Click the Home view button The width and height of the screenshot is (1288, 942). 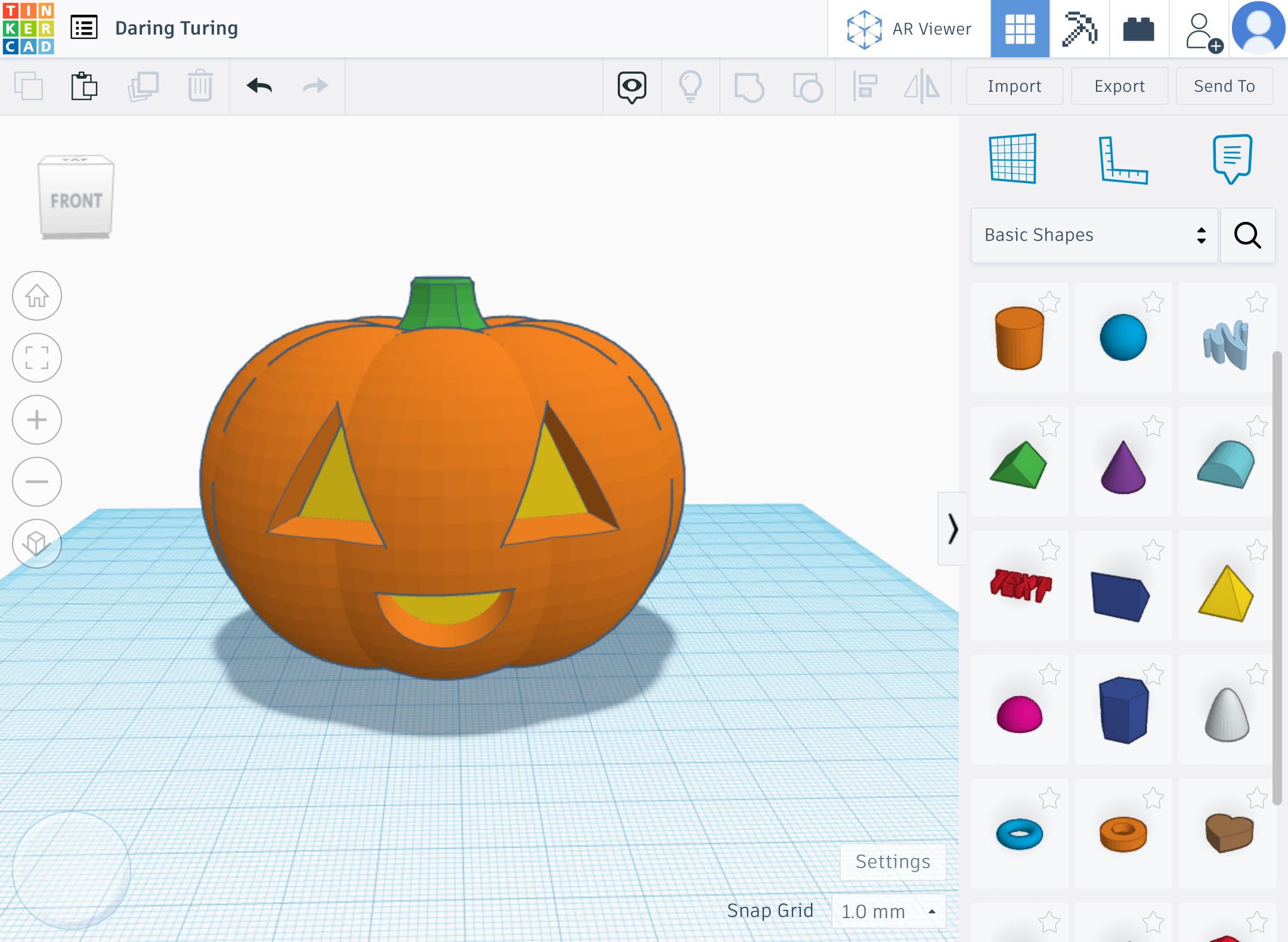click(x=37, y=296)
